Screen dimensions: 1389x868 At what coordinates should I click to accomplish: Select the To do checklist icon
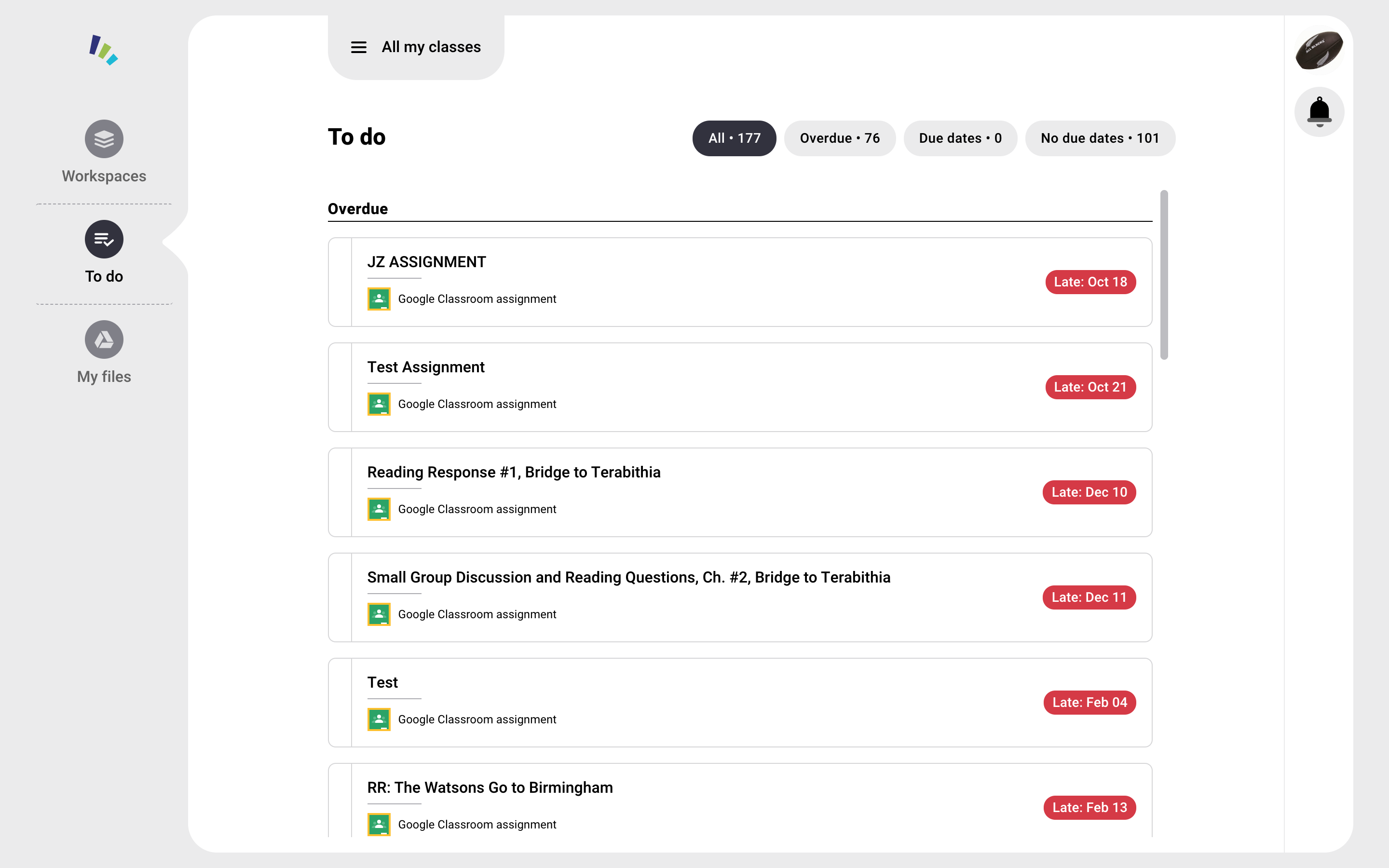click(x=104, y=239)
